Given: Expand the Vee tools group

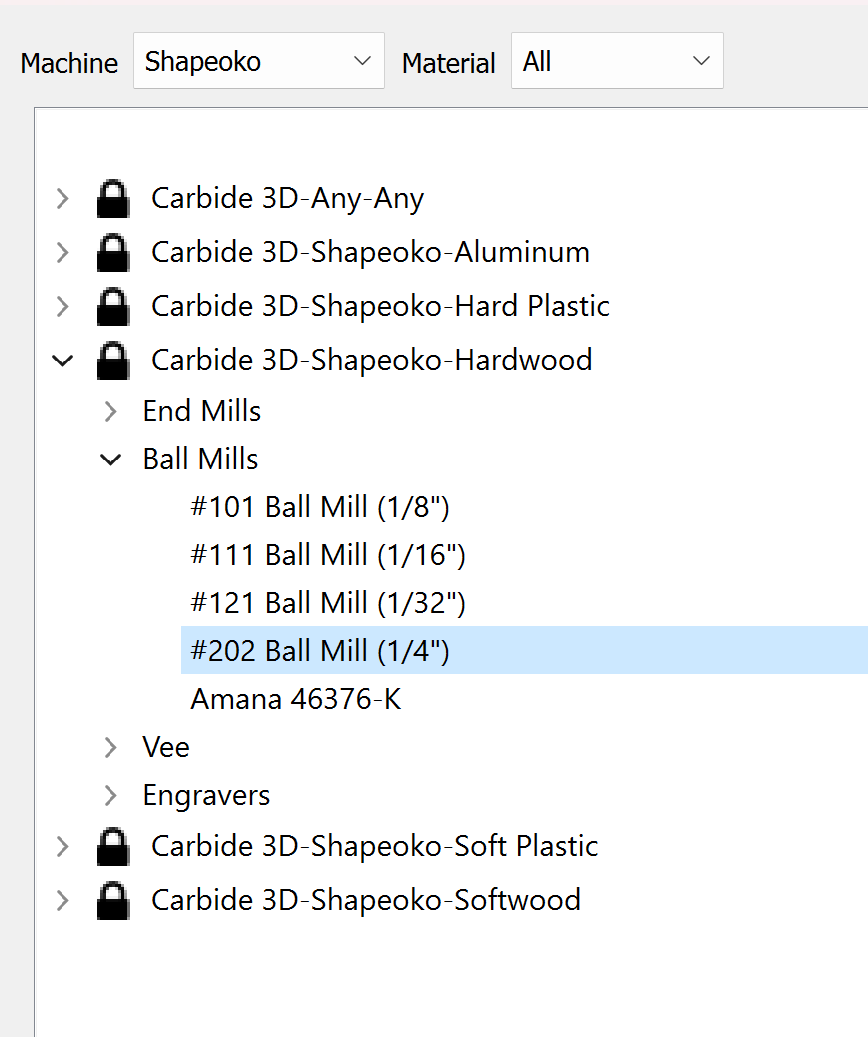Looking at the screenshot, I should (x=111, y=747).
